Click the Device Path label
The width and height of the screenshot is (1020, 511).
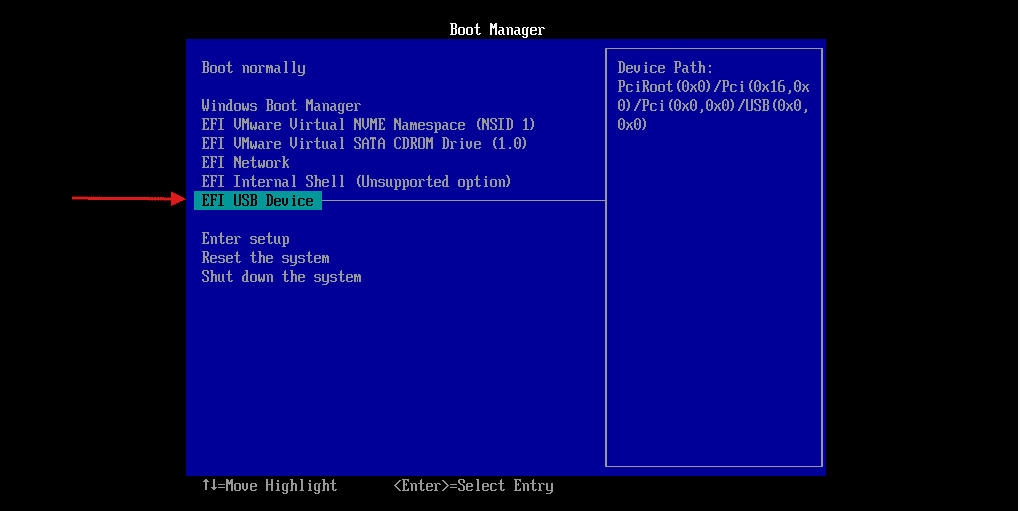(665, 68)
